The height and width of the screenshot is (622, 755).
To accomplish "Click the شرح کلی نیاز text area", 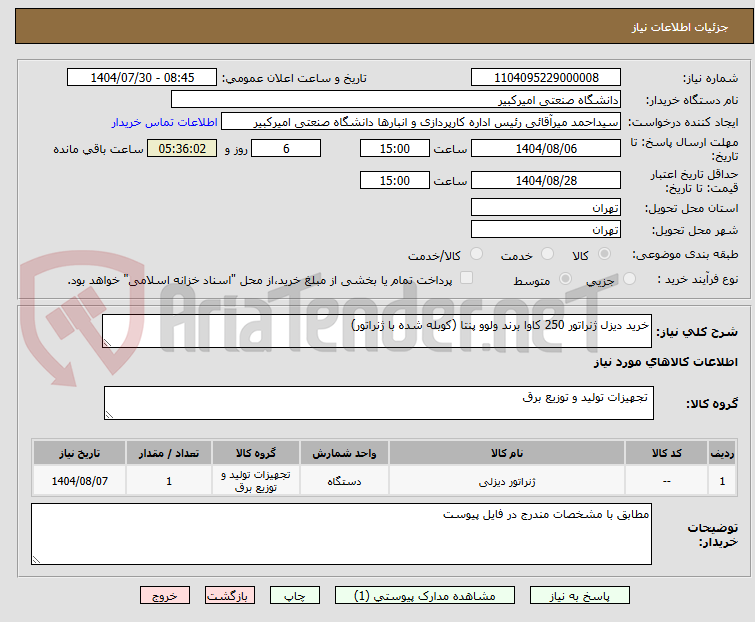I will 377,331.
